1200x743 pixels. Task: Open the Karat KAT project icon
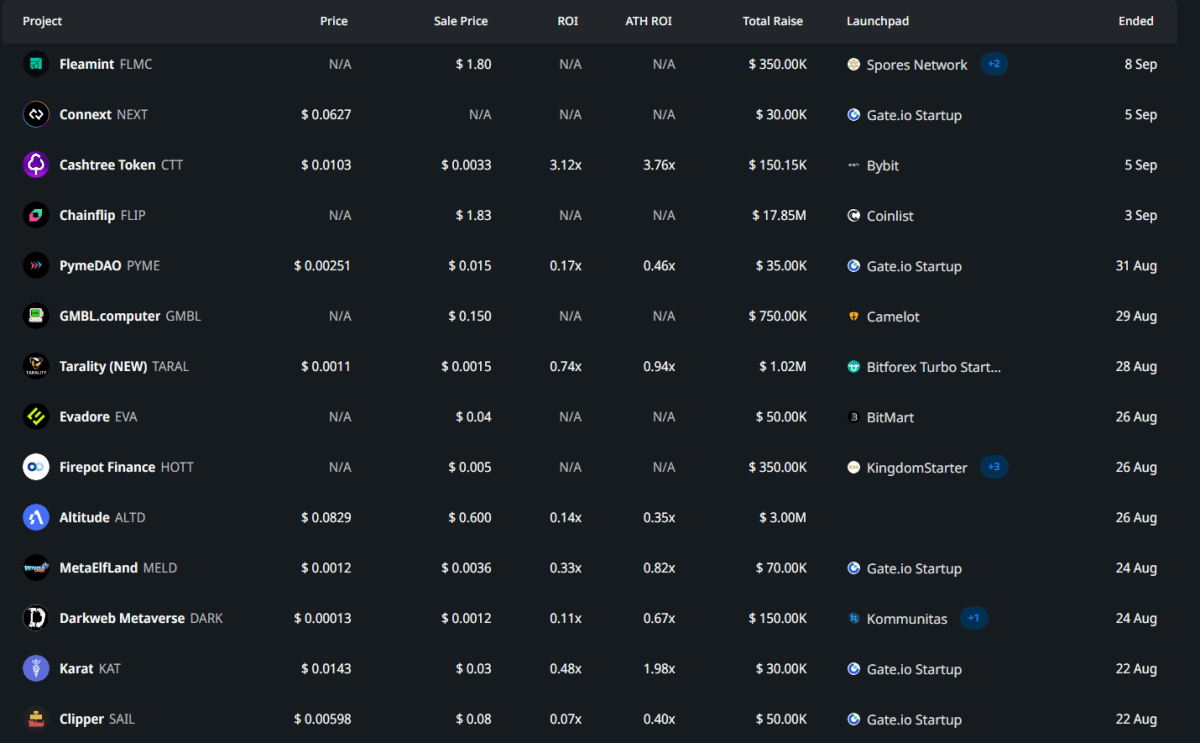[x=36, y=668]
